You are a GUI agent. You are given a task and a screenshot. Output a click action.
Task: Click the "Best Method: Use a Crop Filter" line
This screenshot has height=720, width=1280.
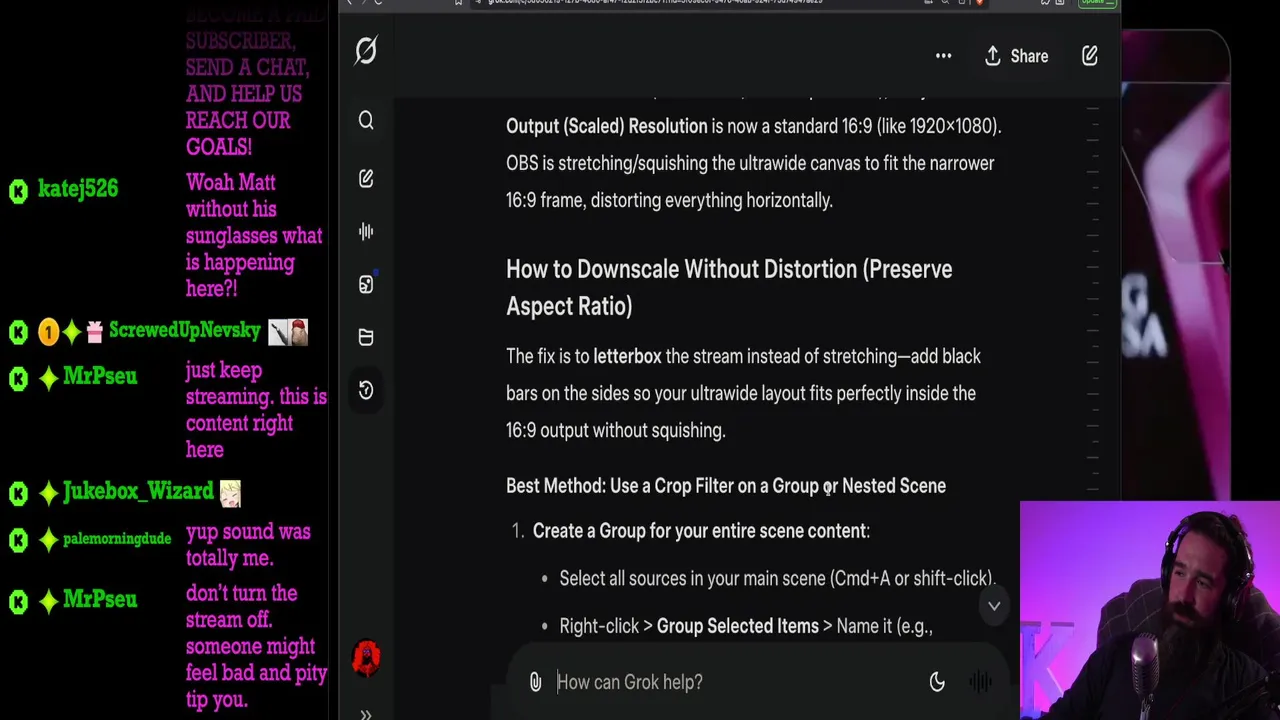tap(726, 486)
